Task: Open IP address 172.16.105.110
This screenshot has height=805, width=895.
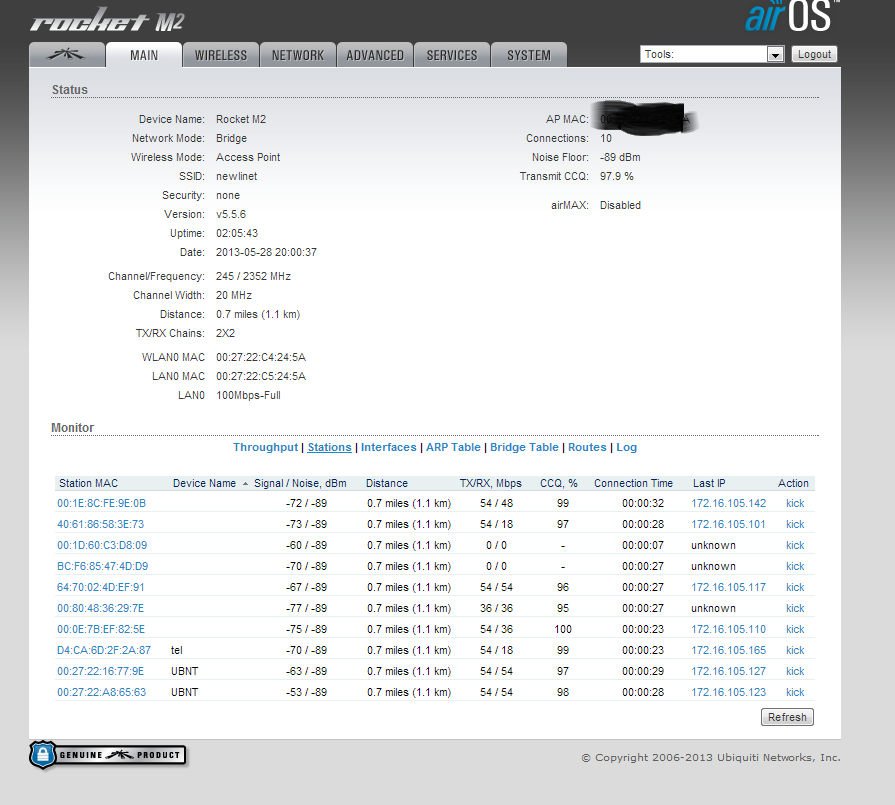Action: point(728,629)
